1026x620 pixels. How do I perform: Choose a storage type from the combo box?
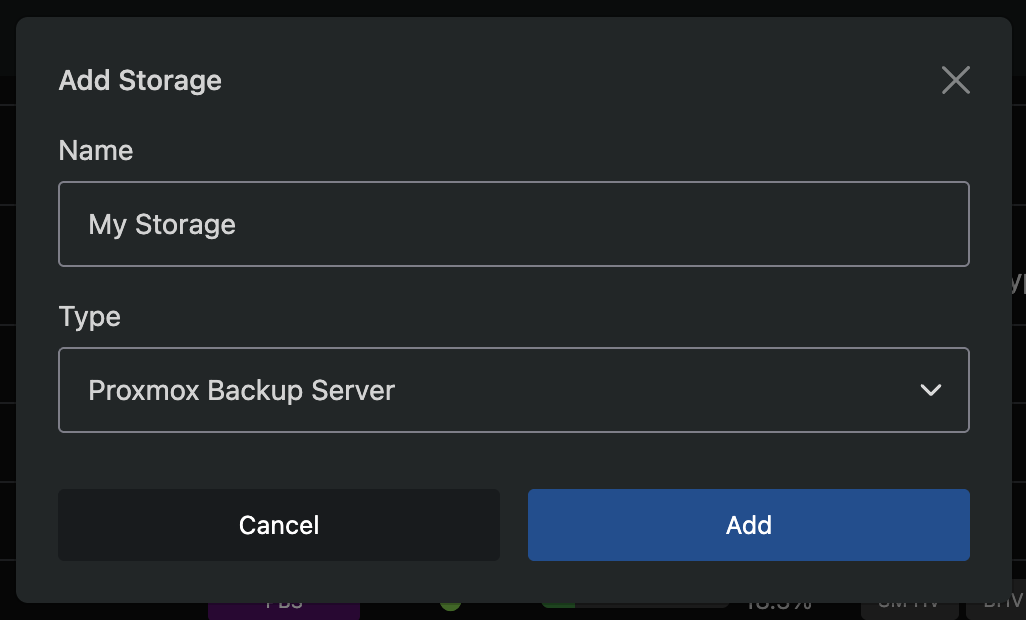click(x=514, y=390)
